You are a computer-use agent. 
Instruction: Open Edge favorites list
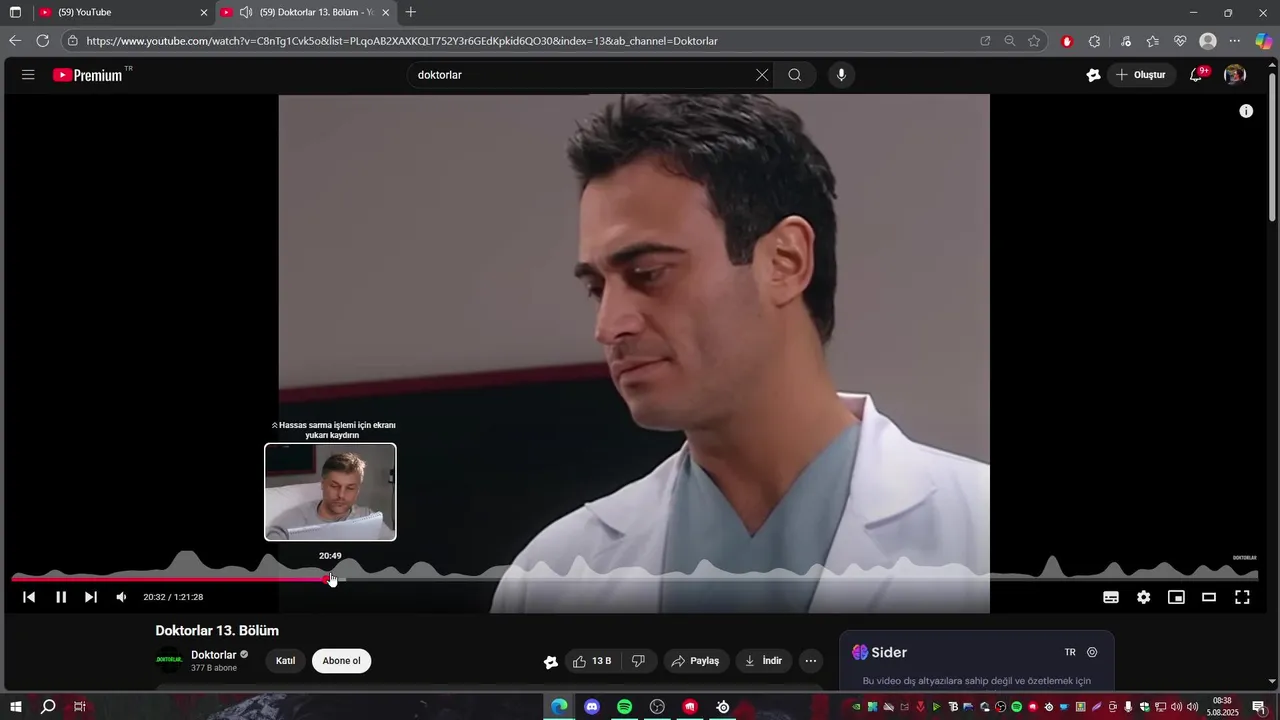[1153, 41]
